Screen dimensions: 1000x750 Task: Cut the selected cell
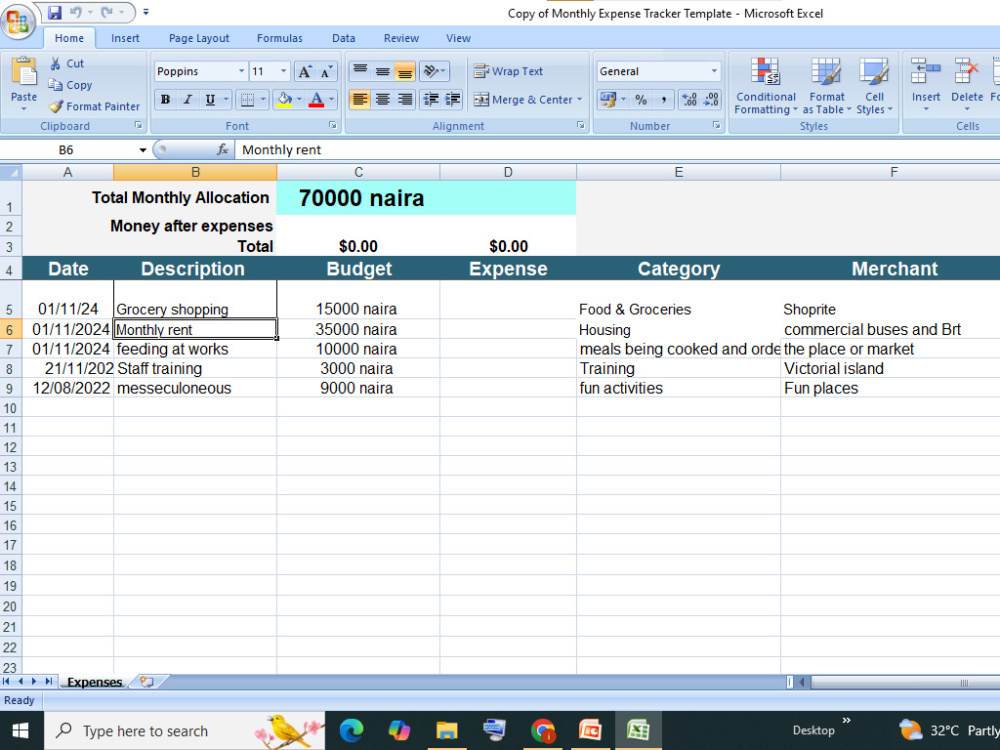67,63
